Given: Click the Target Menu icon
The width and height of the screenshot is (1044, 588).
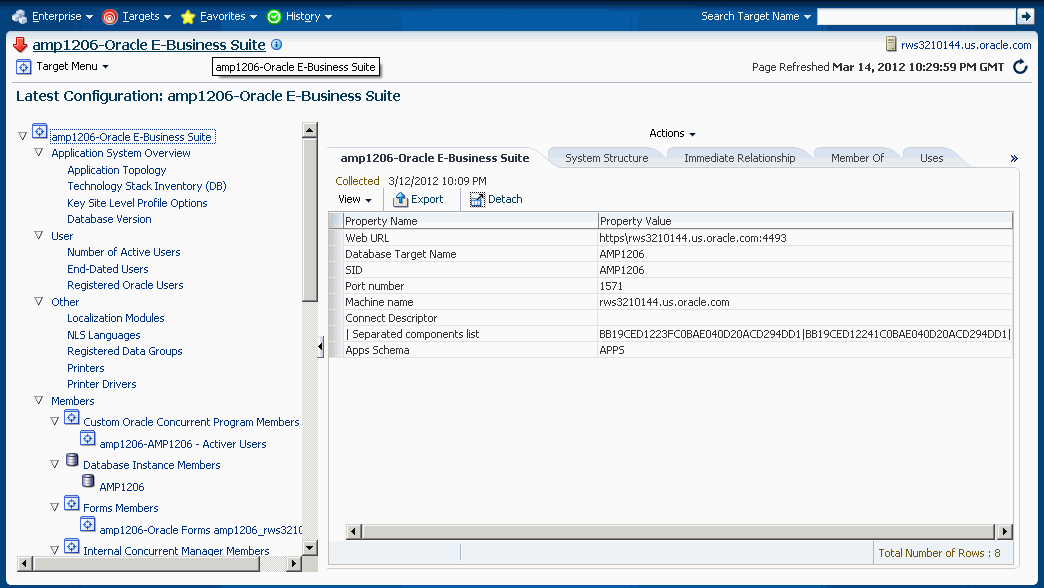Looking at the screenshot, I should [x=23, y=67].
